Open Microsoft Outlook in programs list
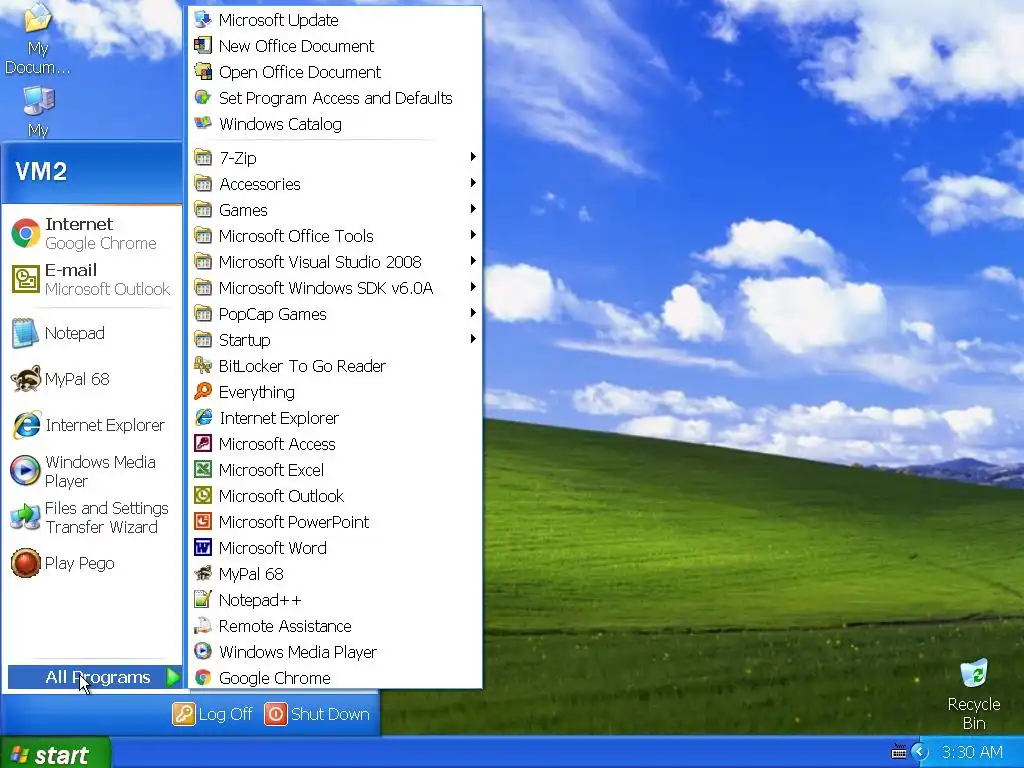The height and width of the screenshot is (768, 1024). point(335,496)
